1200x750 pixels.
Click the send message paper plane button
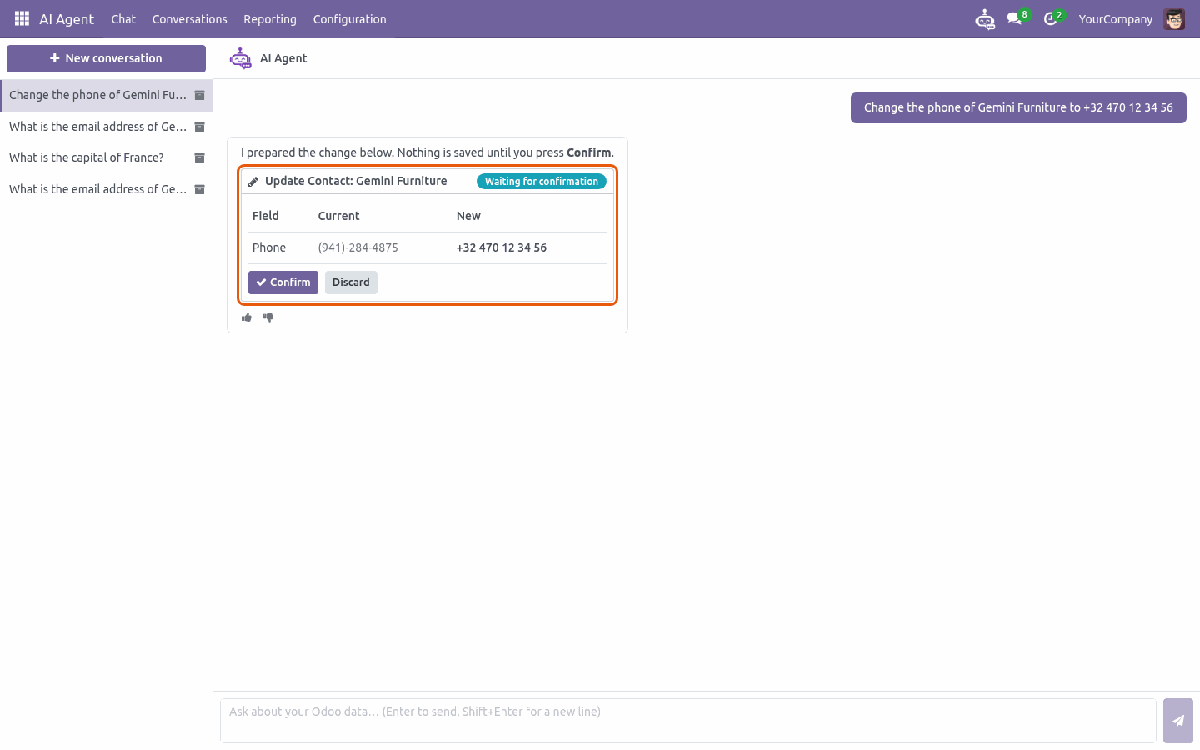(x=1178, y=720)
